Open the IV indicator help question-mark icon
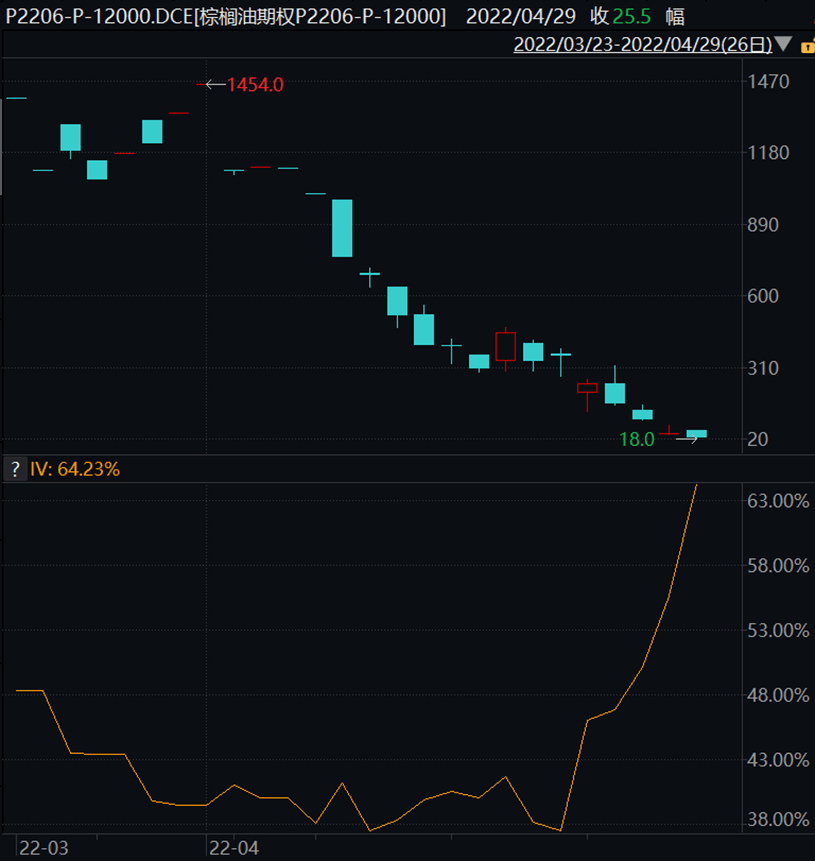The image size is (815, 861). 15,469
